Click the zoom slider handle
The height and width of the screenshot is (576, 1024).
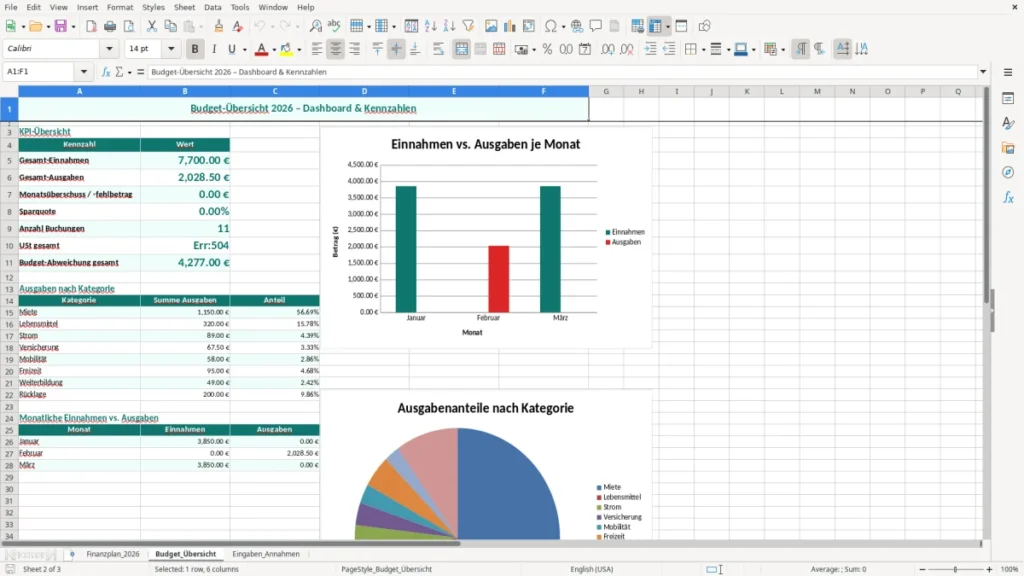pyautogui.click(x=955, y=569)
